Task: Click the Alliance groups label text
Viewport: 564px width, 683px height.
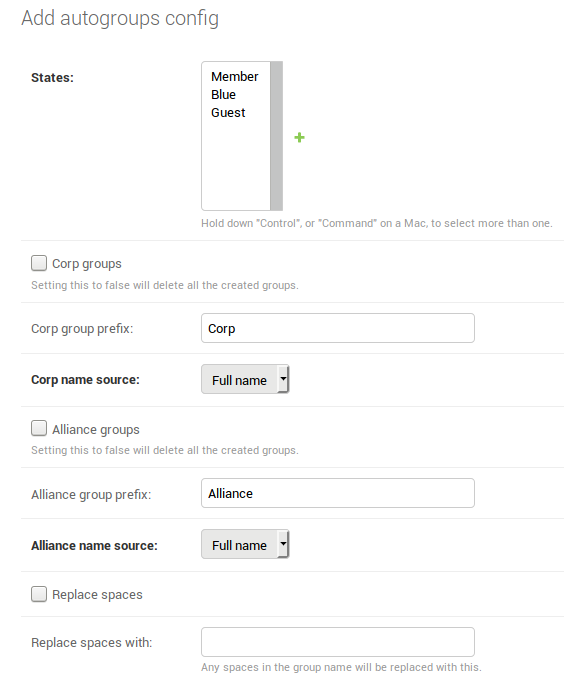Action: (96, 430)
